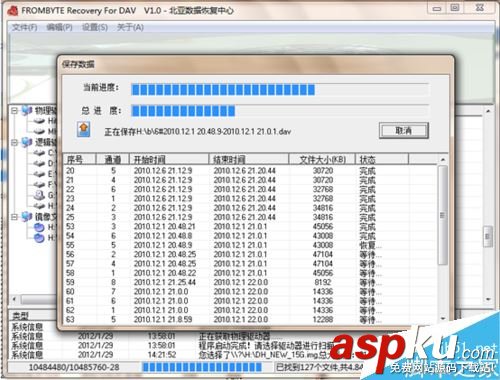Click the save-arrow icon beside 正在保存
This screenshot has height=380, width=500.
[84, 129]
